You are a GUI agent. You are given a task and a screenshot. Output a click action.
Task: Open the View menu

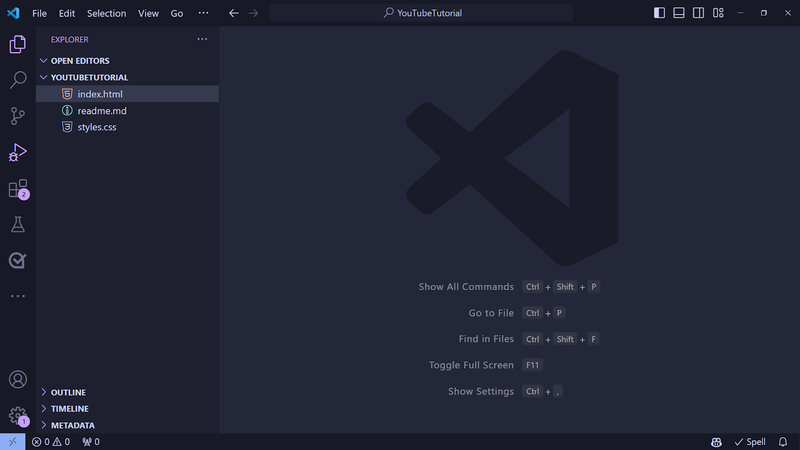148,13
